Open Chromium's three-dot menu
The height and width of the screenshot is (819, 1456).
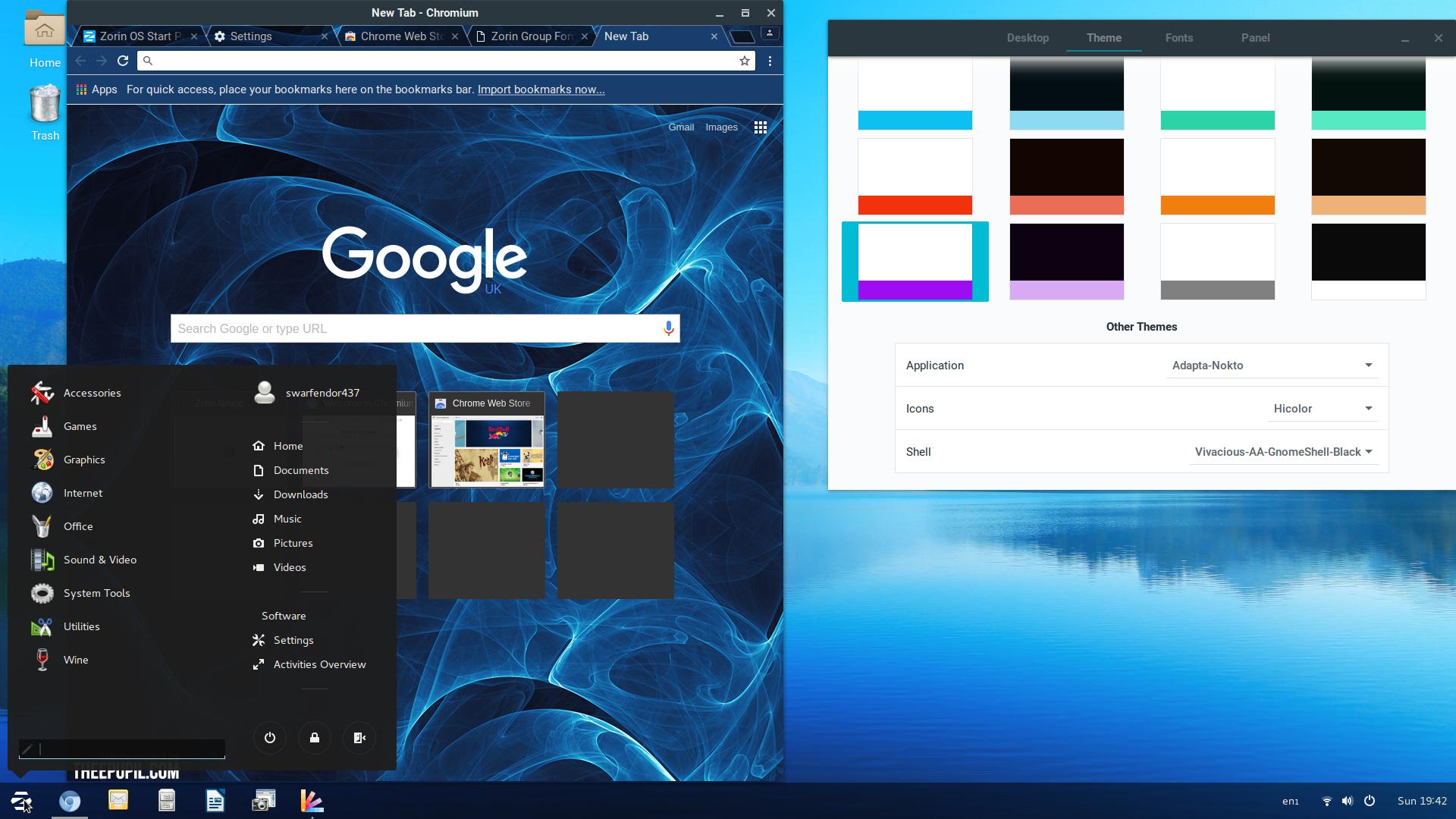(x=770, y=61)
